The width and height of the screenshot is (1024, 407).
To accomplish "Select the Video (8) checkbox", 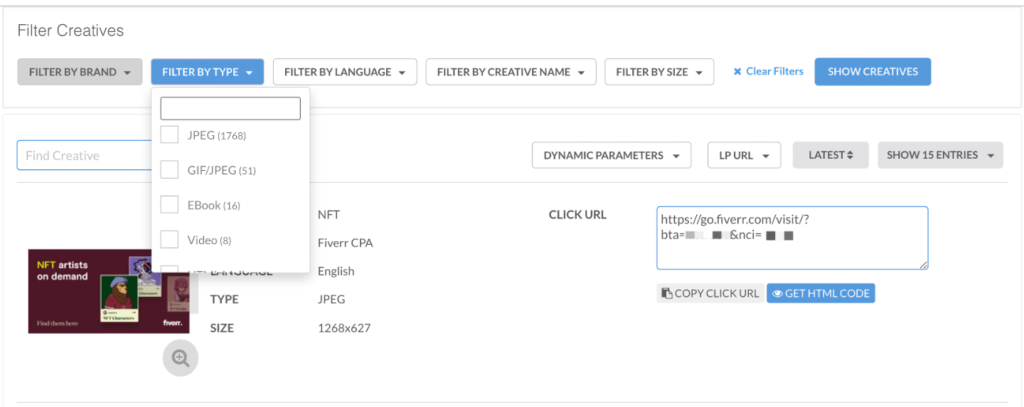I will tap(170, 240).
